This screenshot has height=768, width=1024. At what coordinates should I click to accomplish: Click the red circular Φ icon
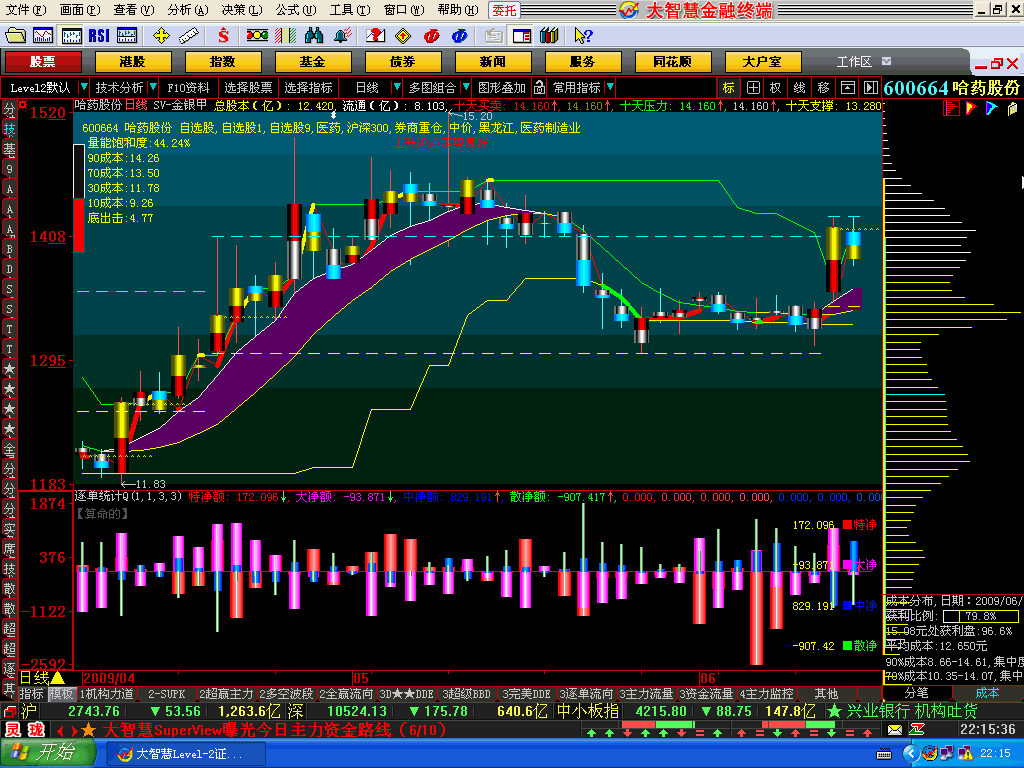(432, 35)
